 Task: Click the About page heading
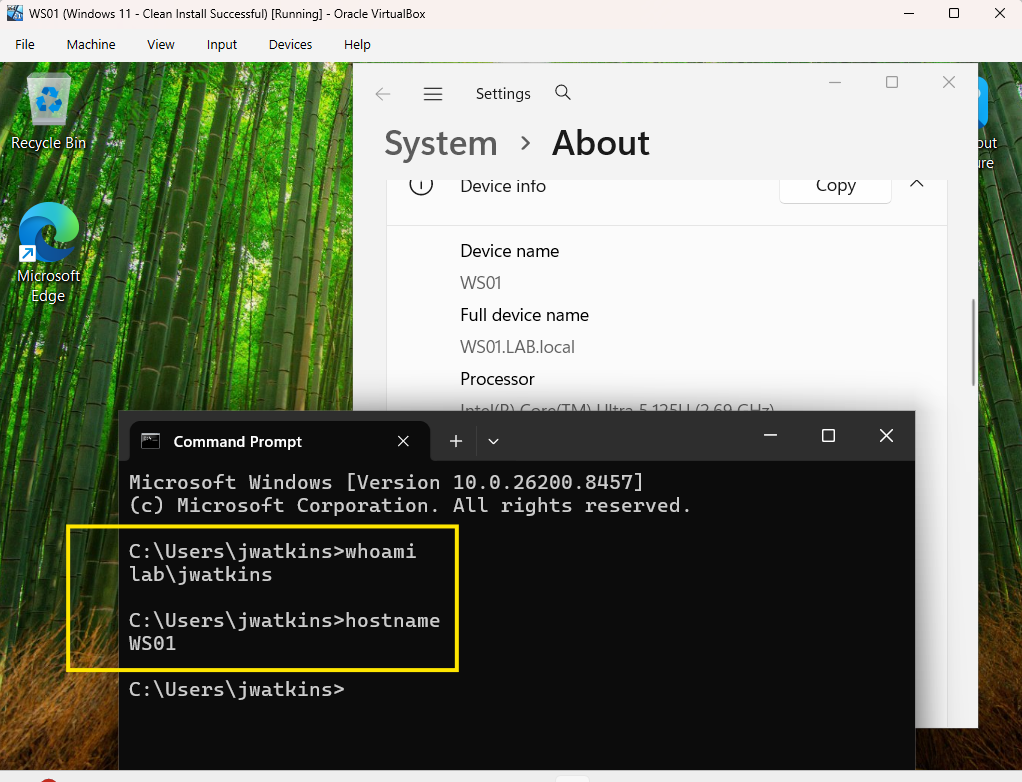pyautogui.click(x=600, y=143)
